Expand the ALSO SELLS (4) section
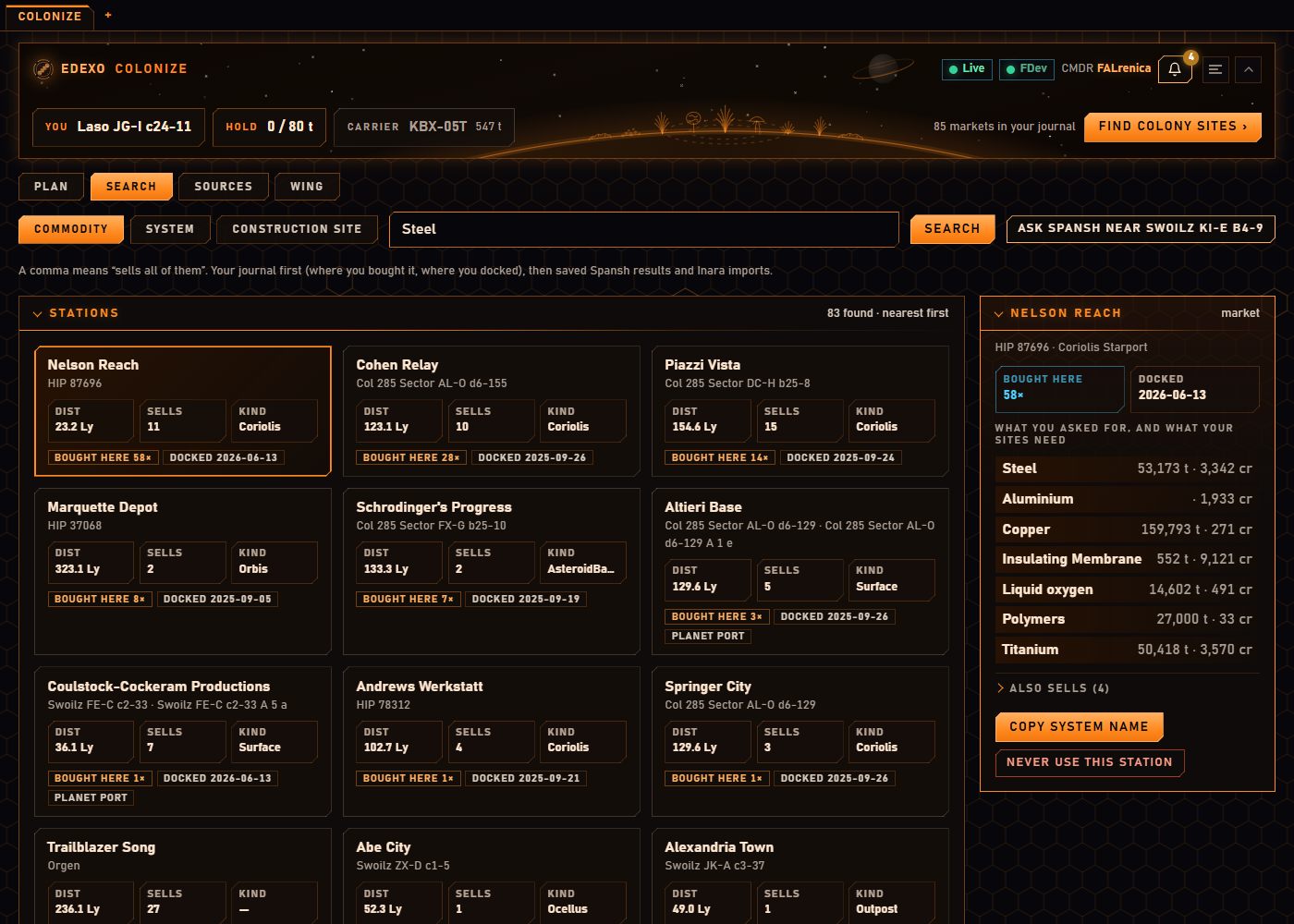The height and width of the screenshot is (924, 1294). coord(1054,688)
